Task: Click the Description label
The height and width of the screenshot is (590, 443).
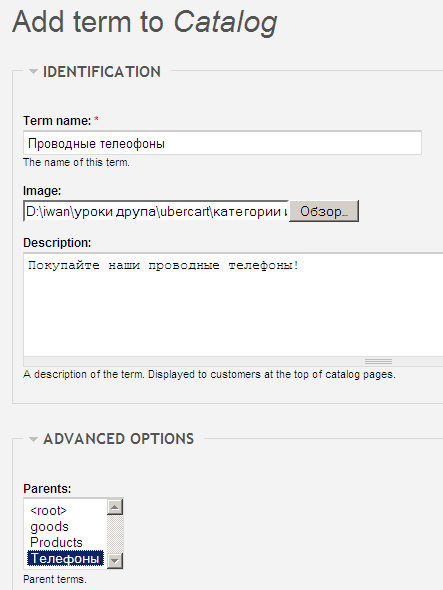Action: pos(57,243)
